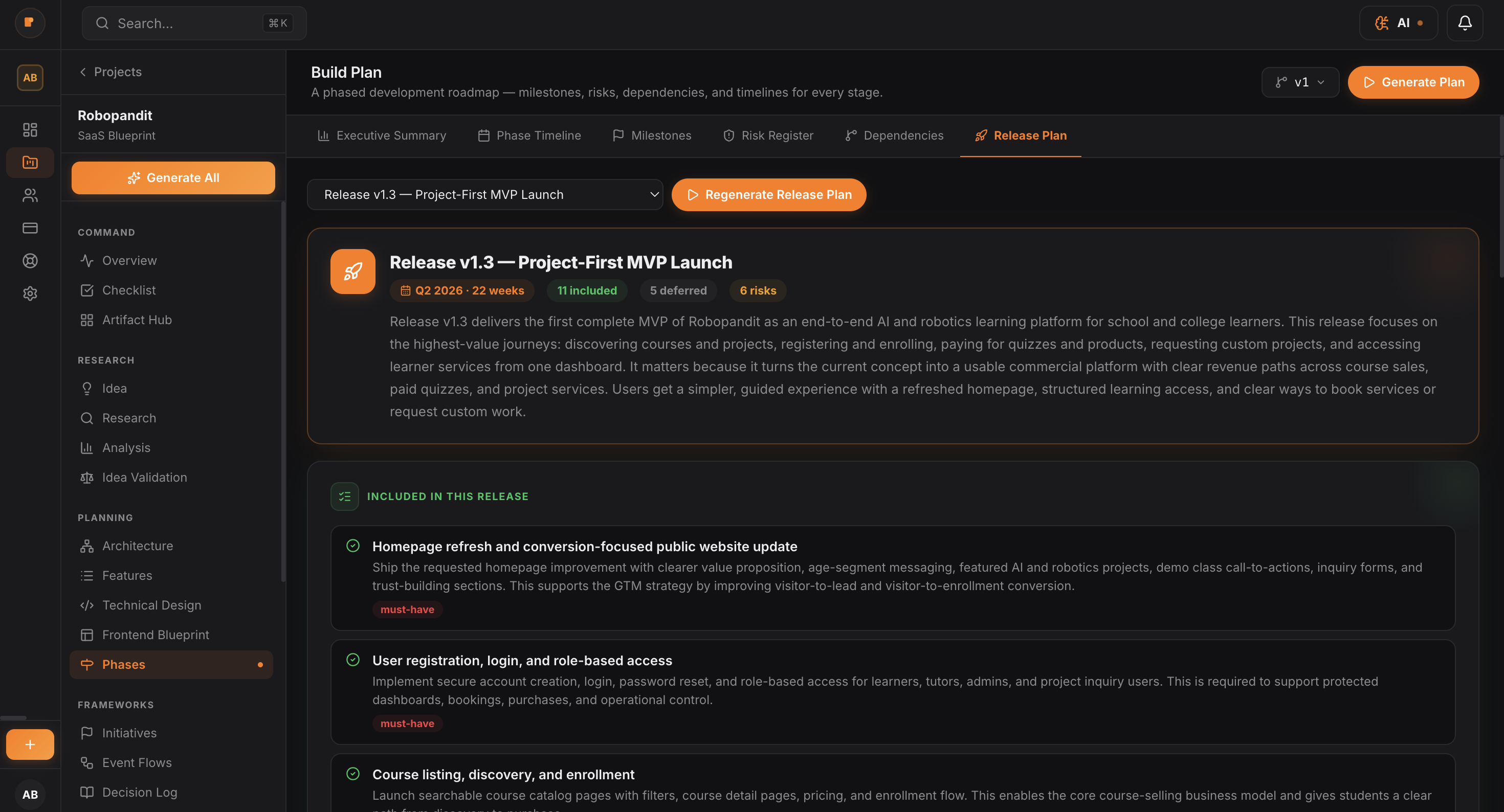Open the Dashboard grid icon in sidebar
This screenshot has width=1504, height=812.
30,129
